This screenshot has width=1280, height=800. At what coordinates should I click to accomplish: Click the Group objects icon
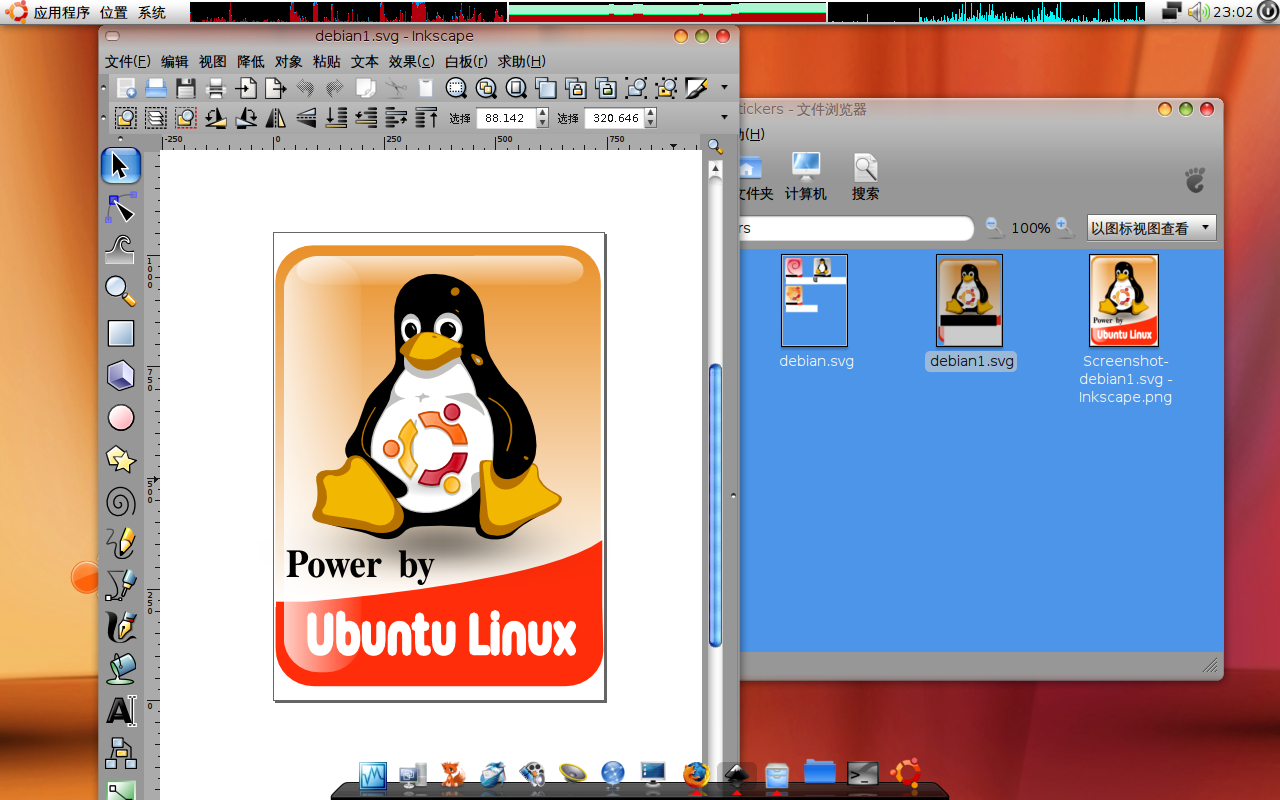[x=636, y=88]
